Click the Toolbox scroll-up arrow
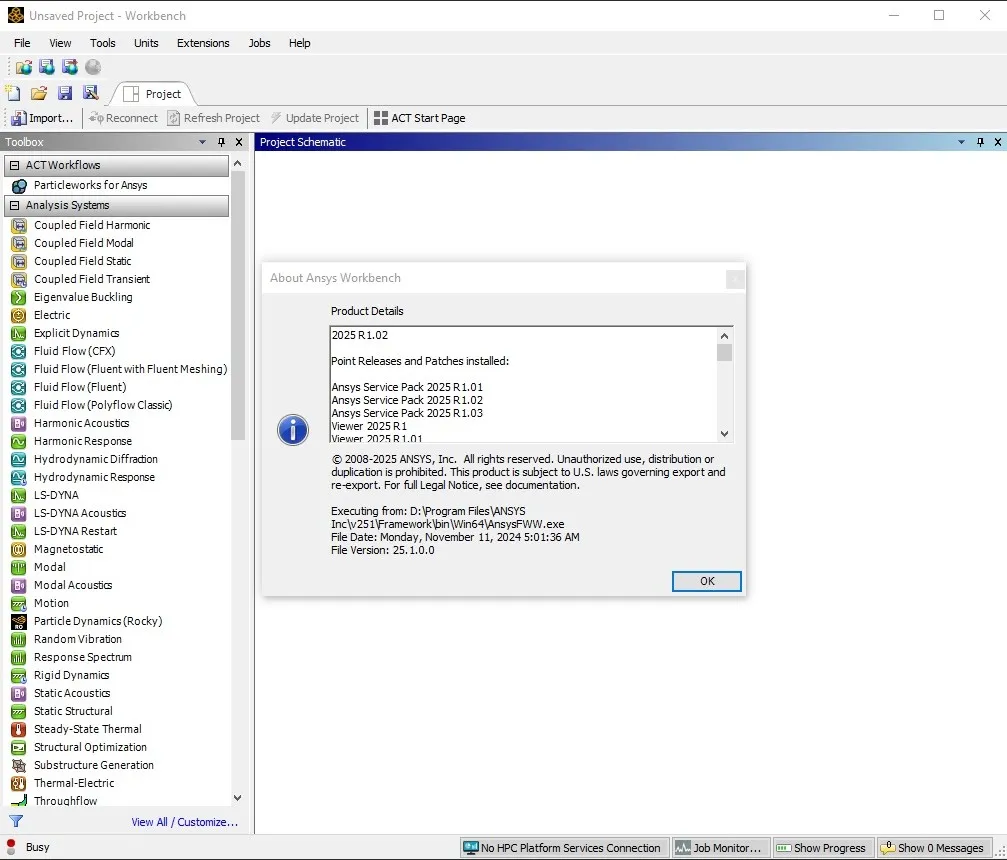The image size is (1007, 860). pyautogui.click(x=238, y=164)
